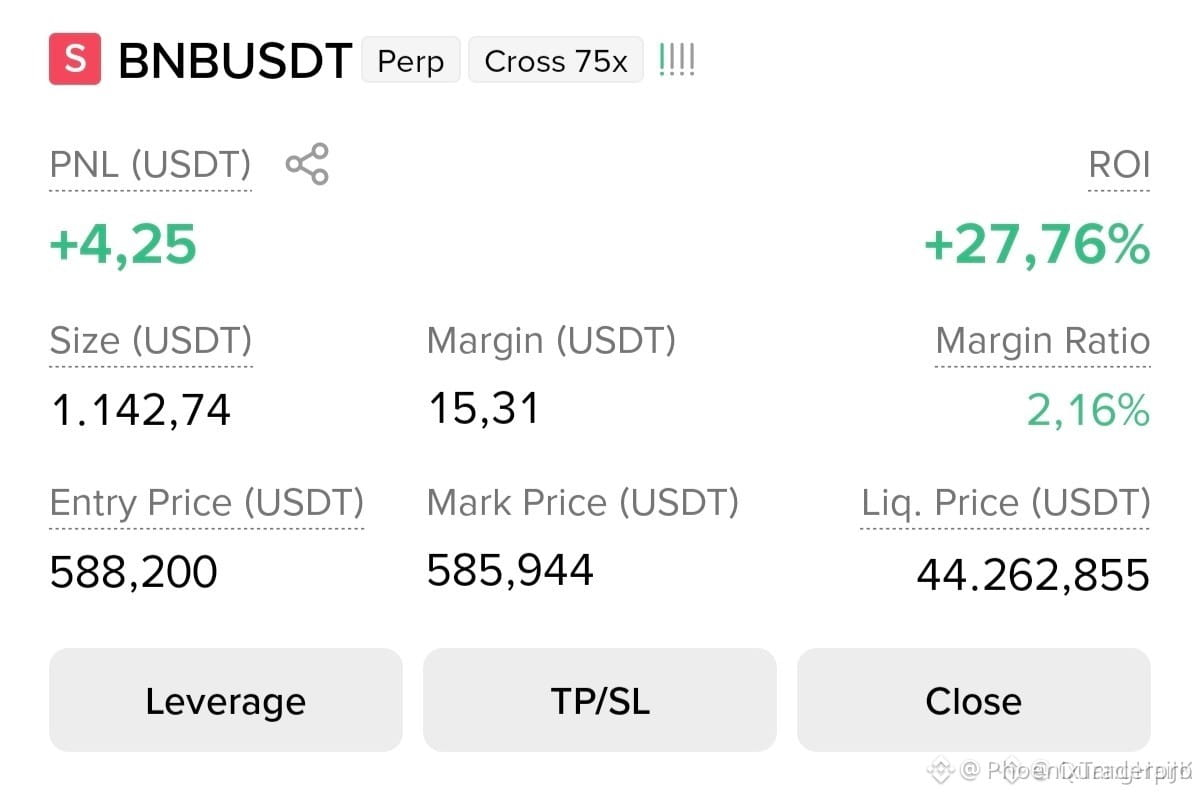1200x795 pixels.
Task: Close the BNBUSDT position
Action: tap(974, 700)
